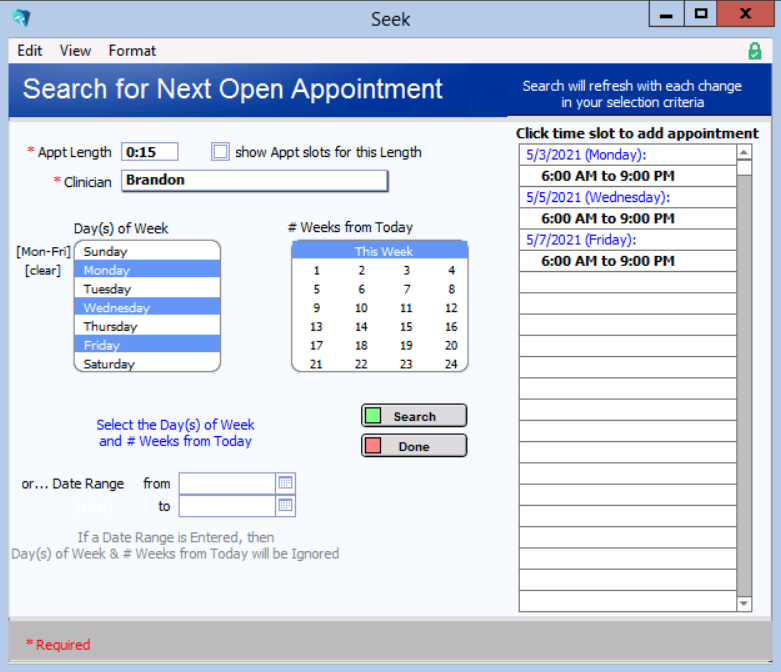The image size is (781, 672).
Task: Select 4 weeks from today
Action: tap(451, 270)
